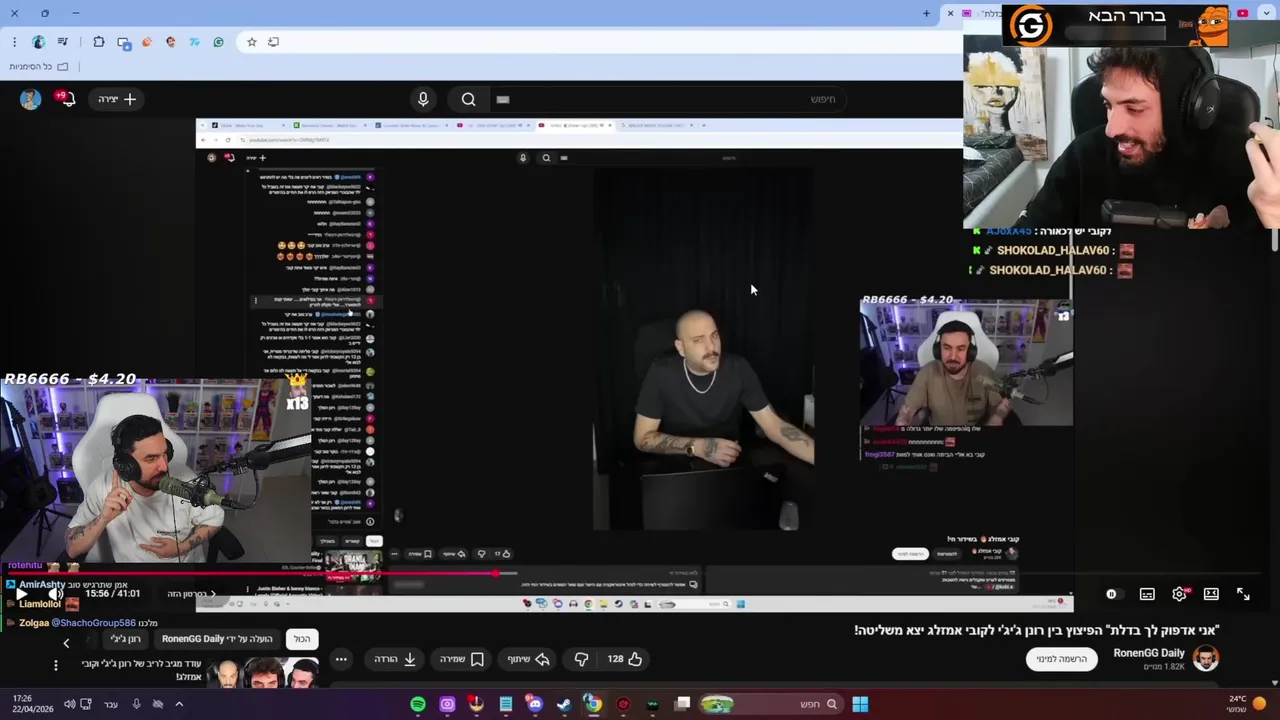Image resolution: width=1280 pixels, height=720 pixels.
Task: Start YouTube voice search microphone
Action: click(423, 99)
